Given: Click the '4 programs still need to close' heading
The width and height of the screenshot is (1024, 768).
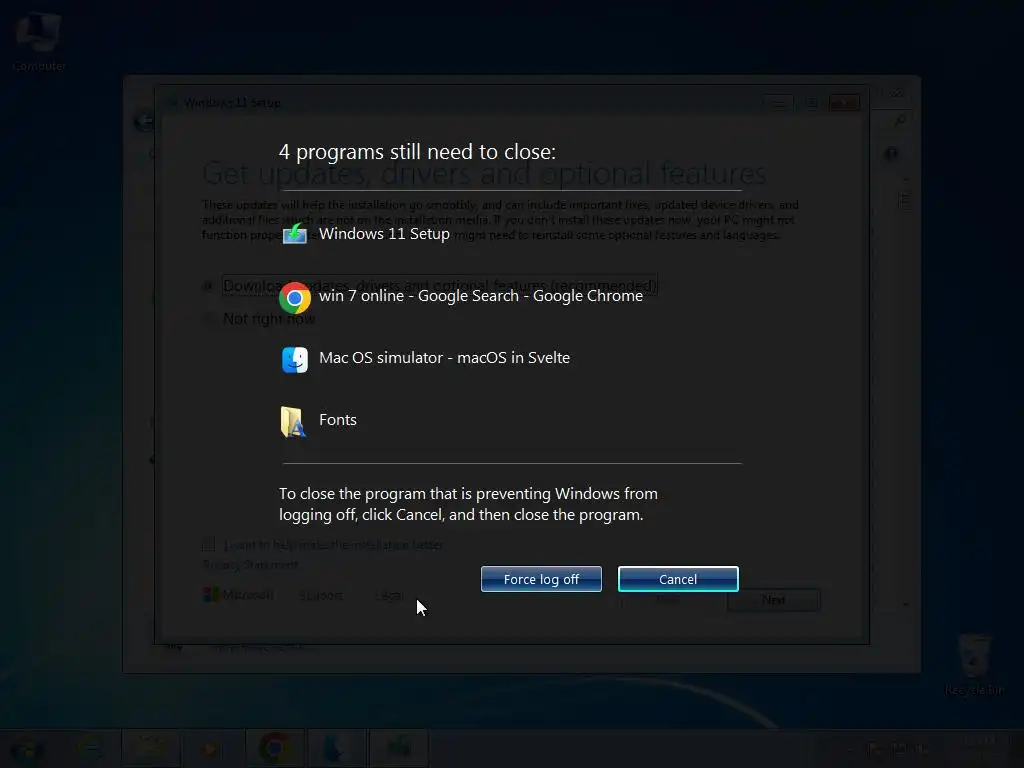Looking at the screenshot, I should (417, 152).
